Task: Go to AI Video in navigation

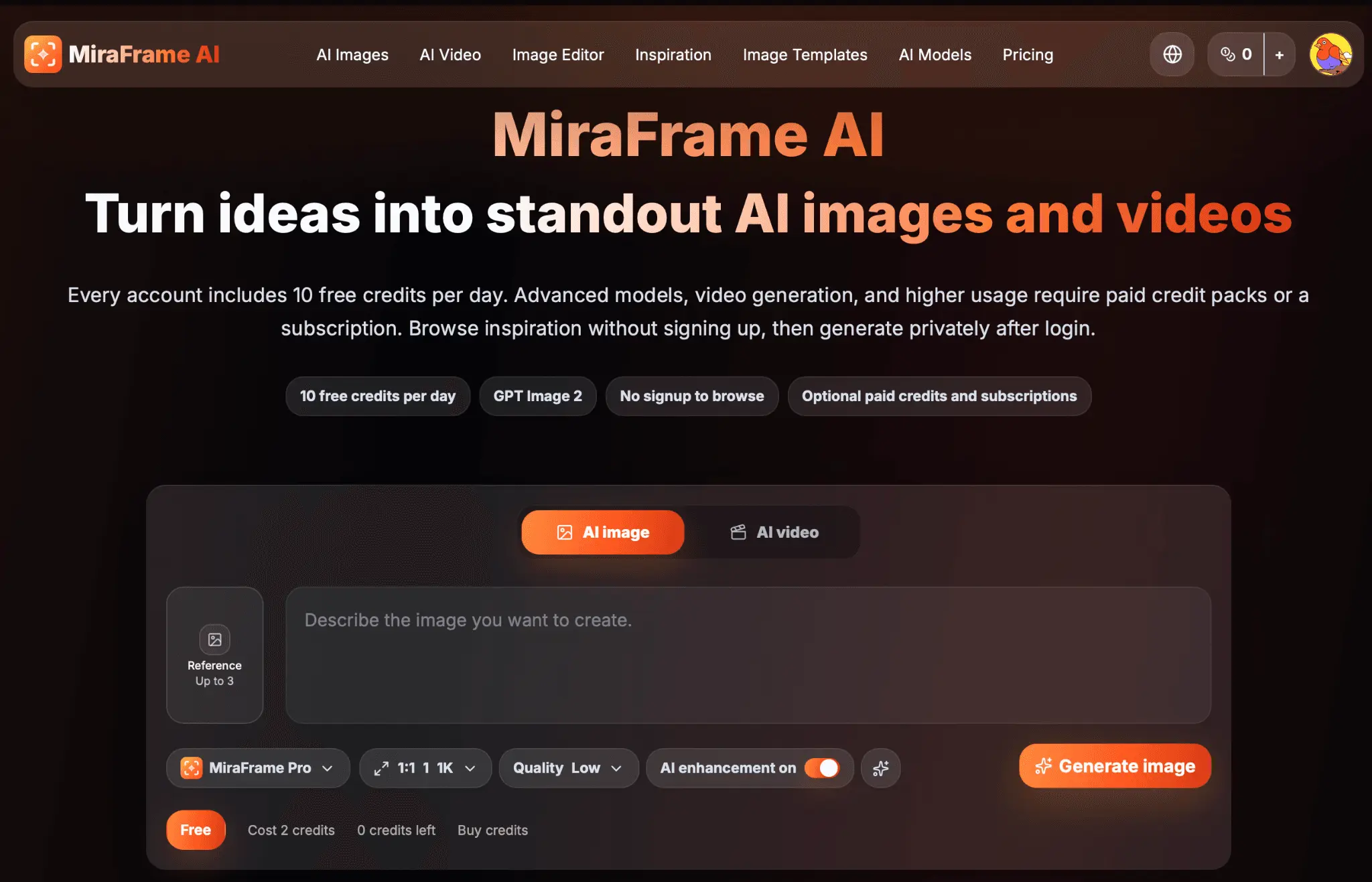Action: click(450, 55)
